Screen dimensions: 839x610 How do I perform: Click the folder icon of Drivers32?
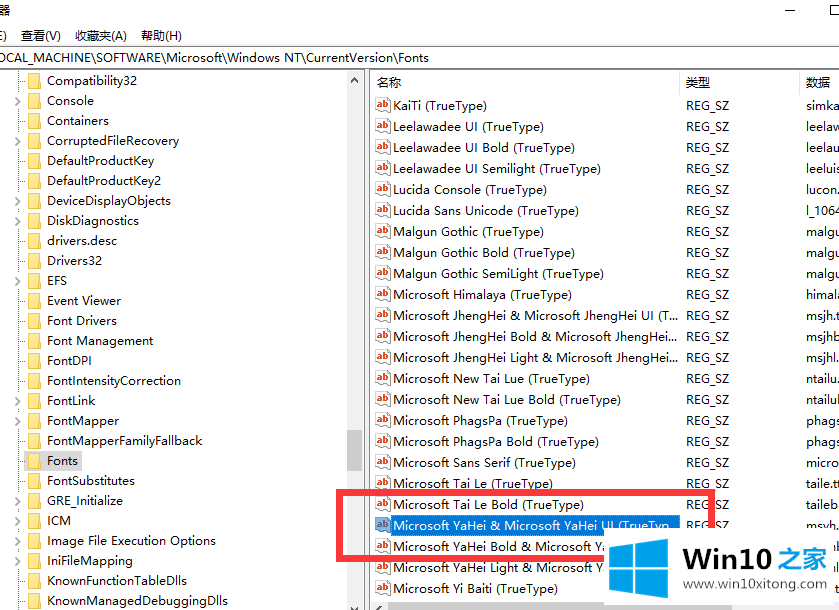pyautogui.click(x=34, y=261)
